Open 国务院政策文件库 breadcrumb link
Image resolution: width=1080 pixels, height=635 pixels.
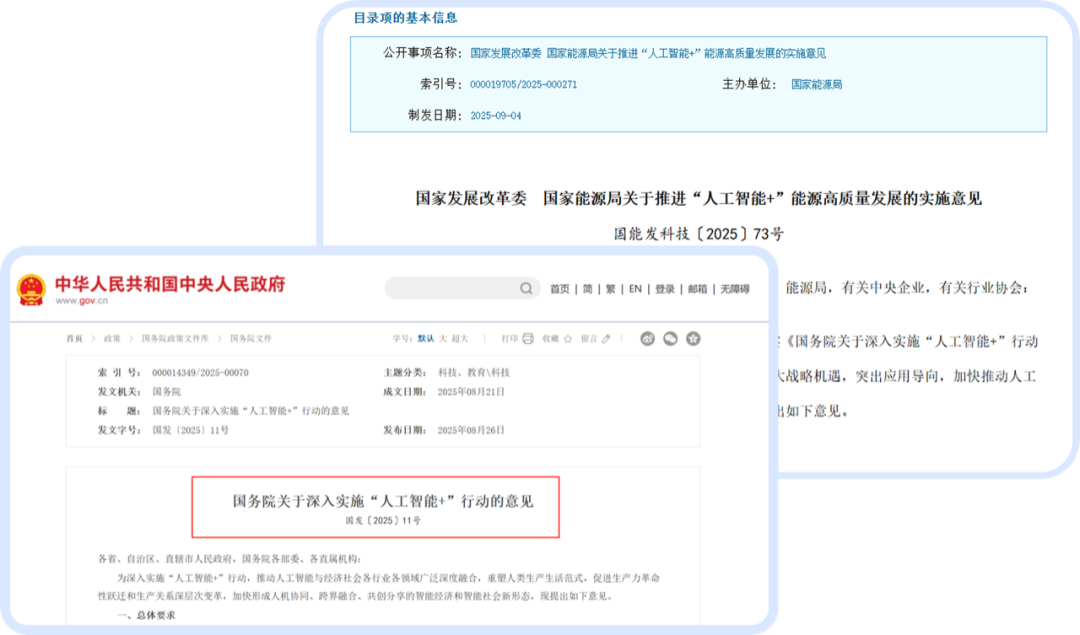click(x=175, y=339)
